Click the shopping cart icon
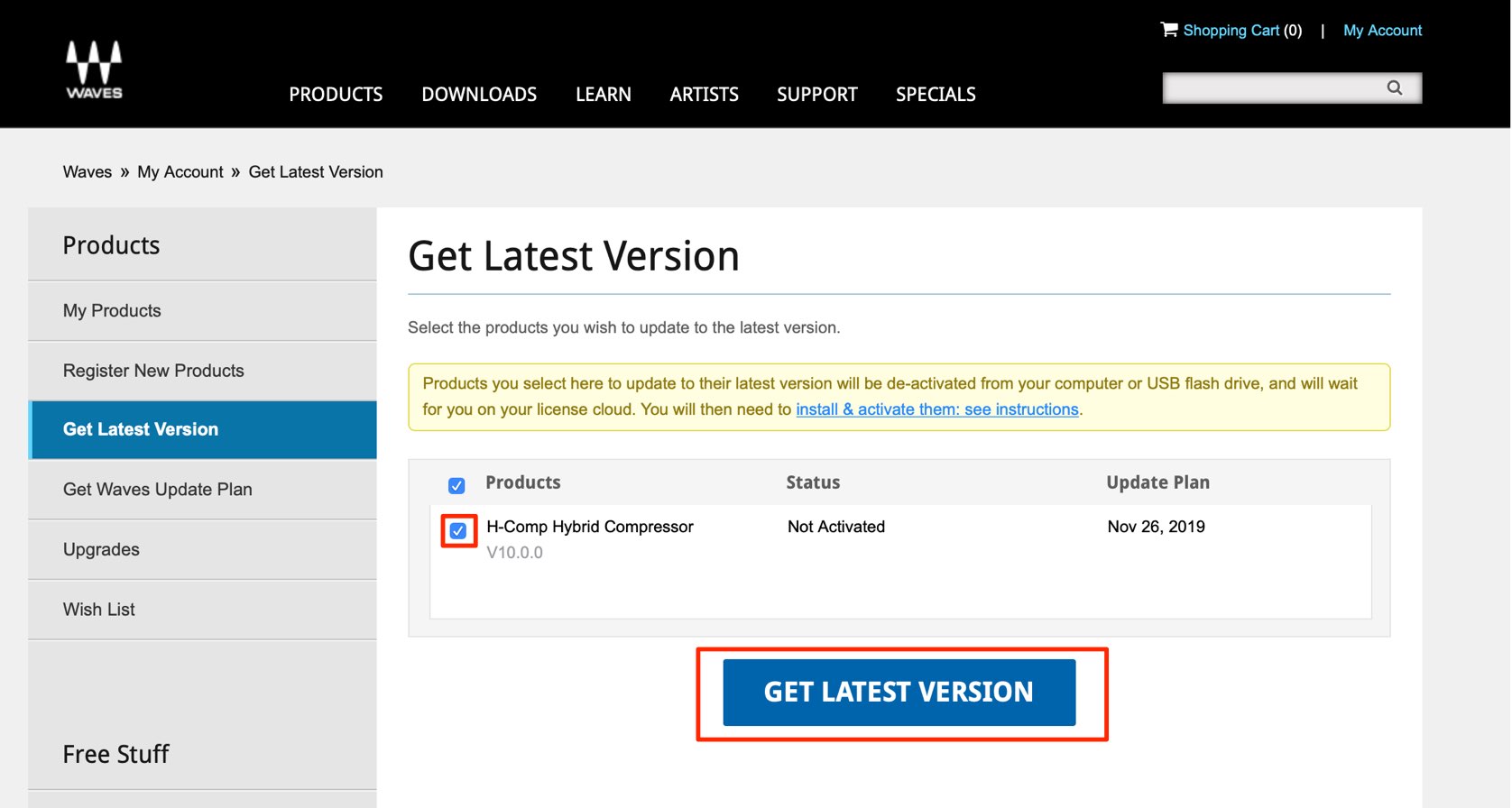This screenshot has width=1512, height=808. coord(1169,30)
